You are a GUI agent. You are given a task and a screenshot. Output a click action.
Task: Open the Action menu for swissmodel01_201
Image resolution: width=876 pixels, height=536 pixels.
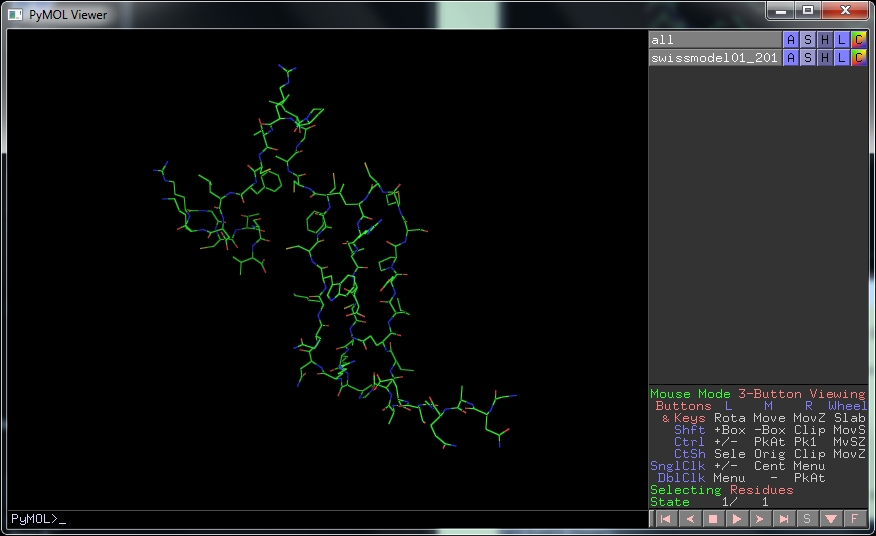791,58
